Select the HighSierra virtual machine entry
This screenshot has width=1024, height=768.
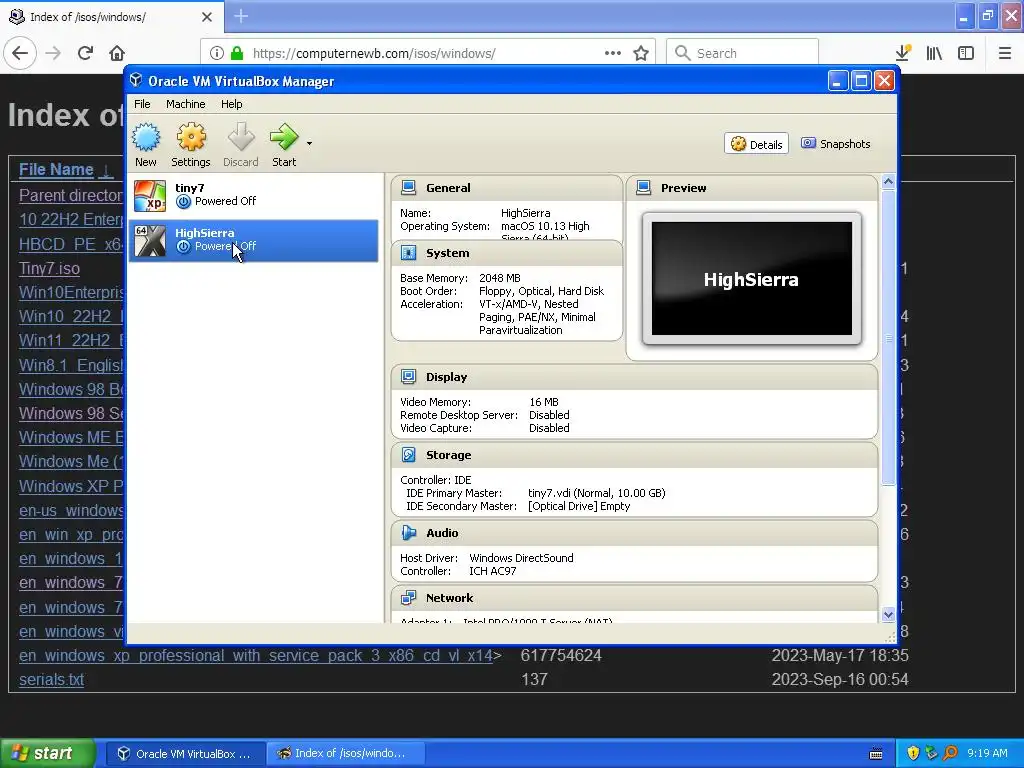click(253, 240)
